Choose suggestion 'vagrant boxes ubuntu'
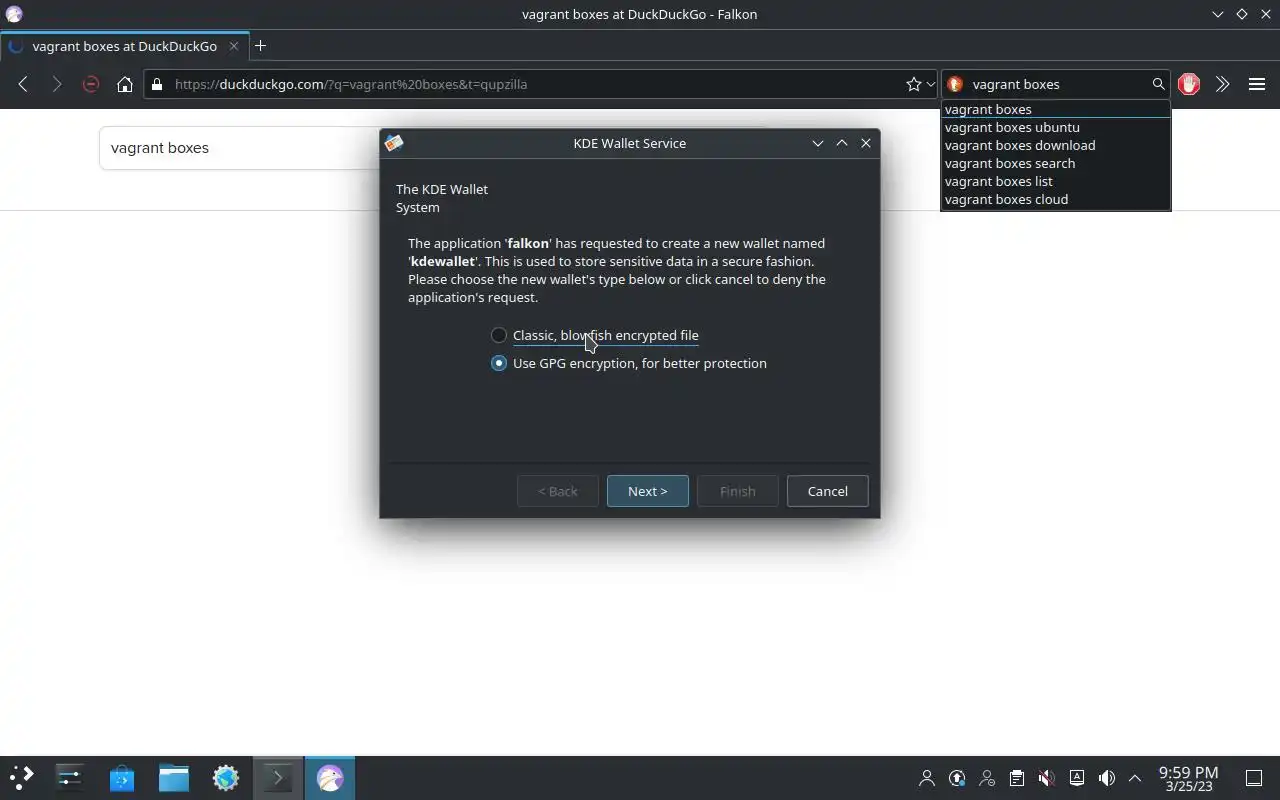 1055,127
